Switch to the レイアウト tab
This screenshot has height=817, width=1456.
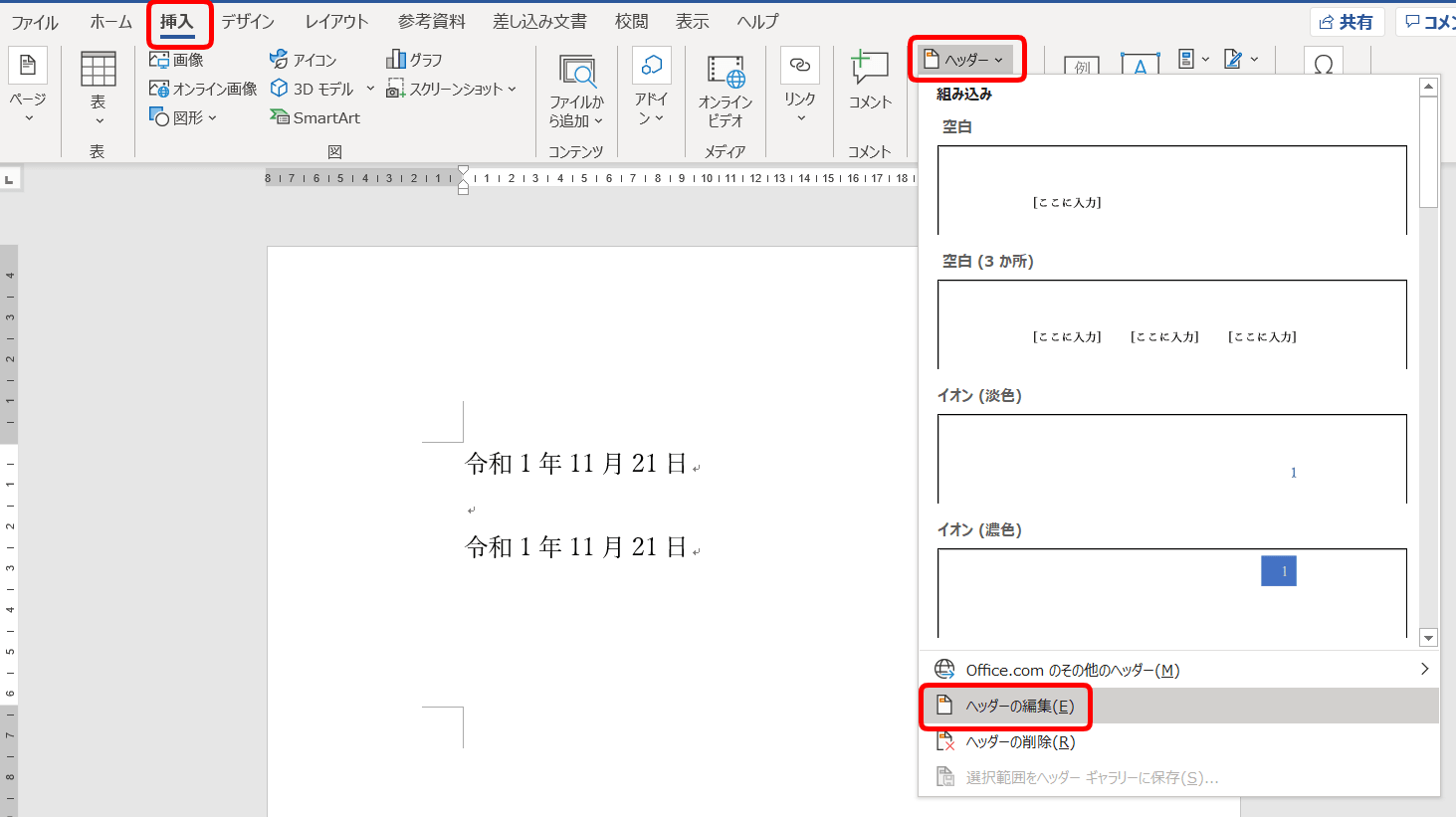click(x=336, y=22)
